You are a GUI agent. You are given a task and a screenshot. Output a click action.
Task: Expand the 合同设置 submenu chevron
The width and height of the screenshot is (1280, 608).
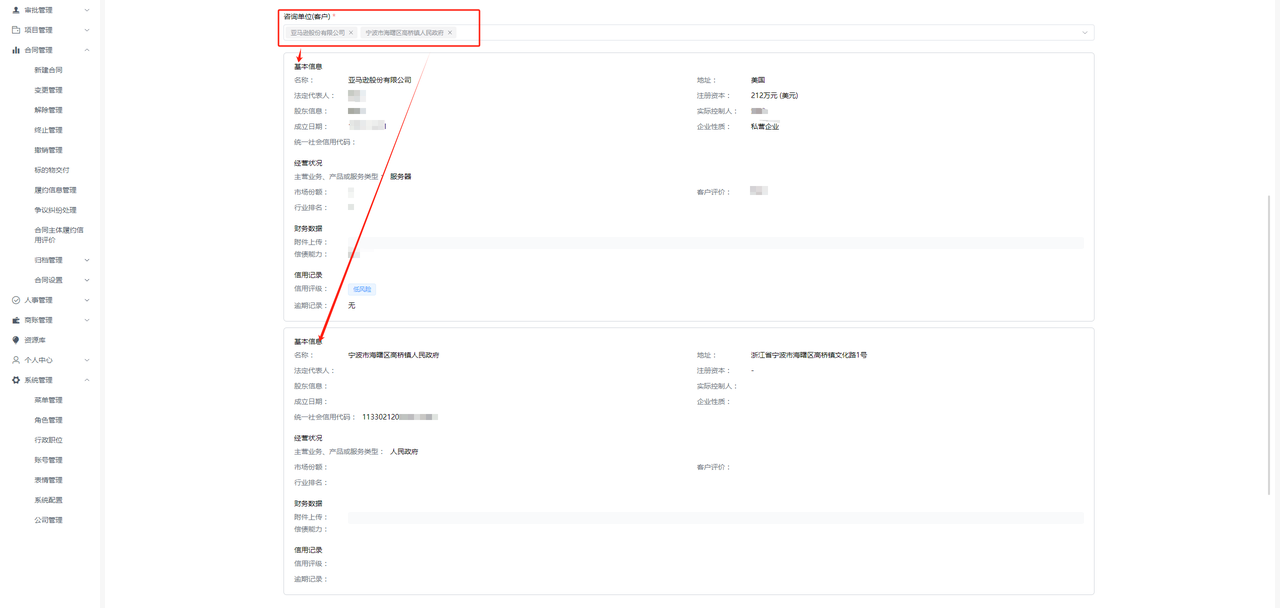point(87,280)
